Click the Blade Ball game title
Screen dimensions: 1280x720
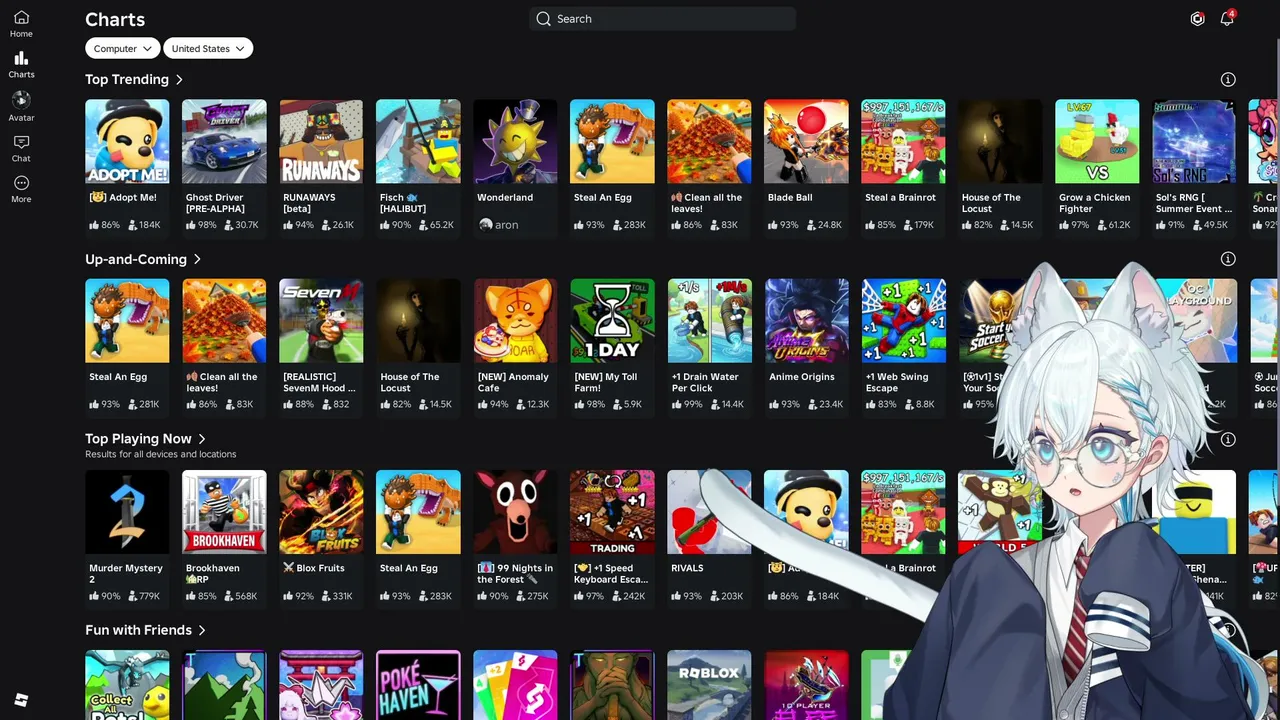click(x=790, y=198)
